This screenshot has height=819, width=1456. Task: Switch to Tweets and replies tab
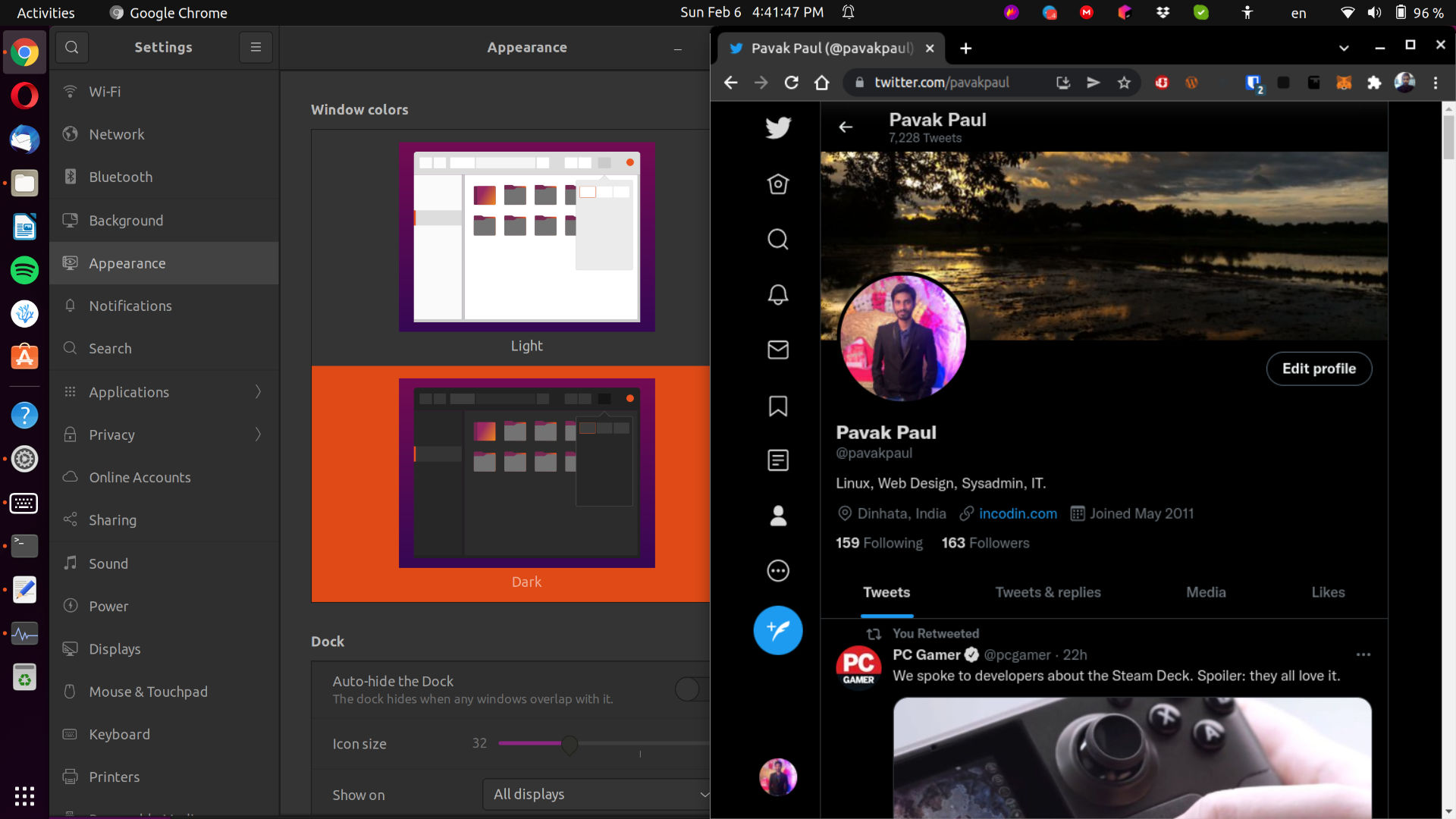(x=1048, y=592)
